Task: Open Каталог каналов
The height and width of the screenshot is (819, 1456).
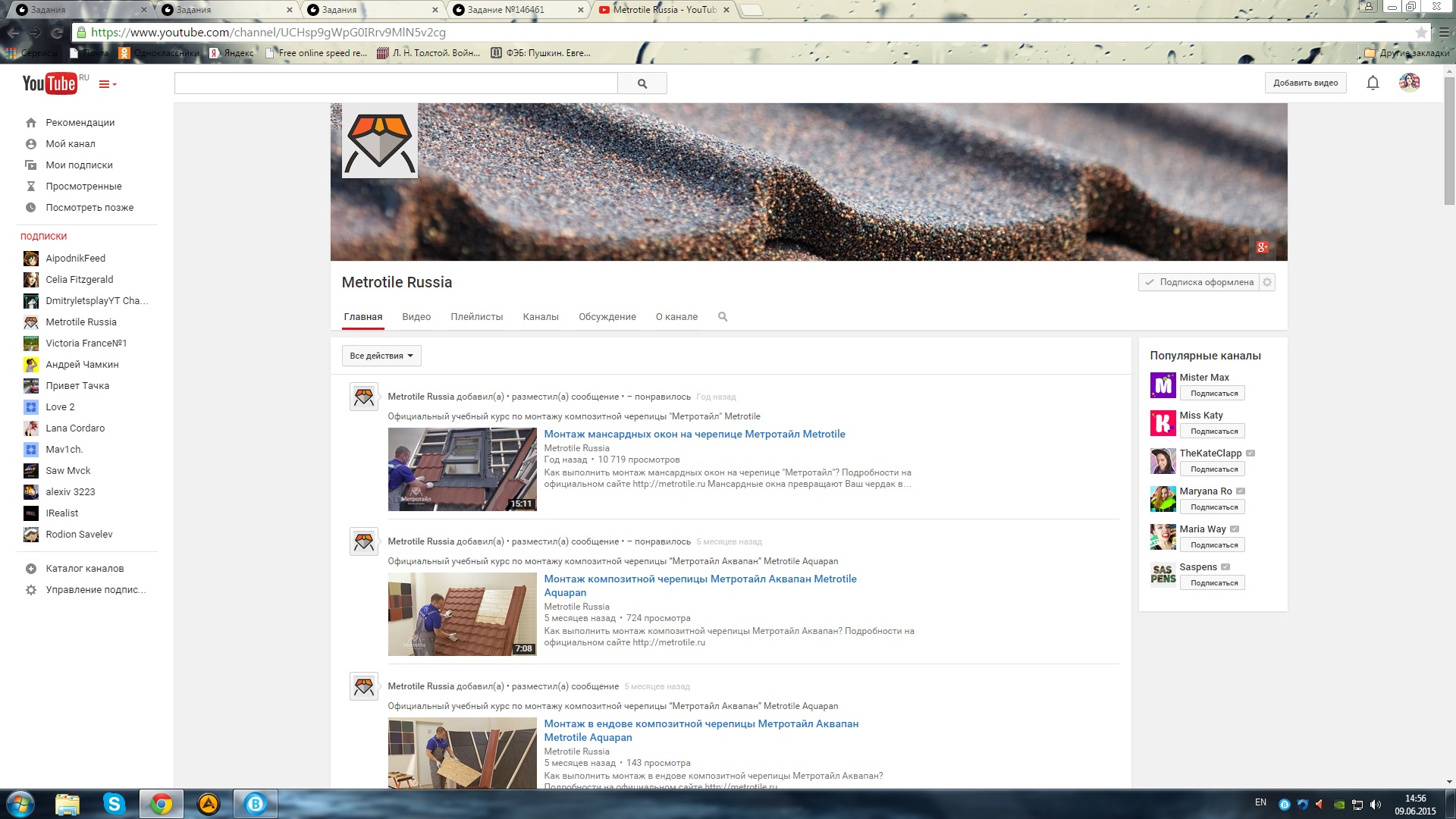Action: (84, 569)
